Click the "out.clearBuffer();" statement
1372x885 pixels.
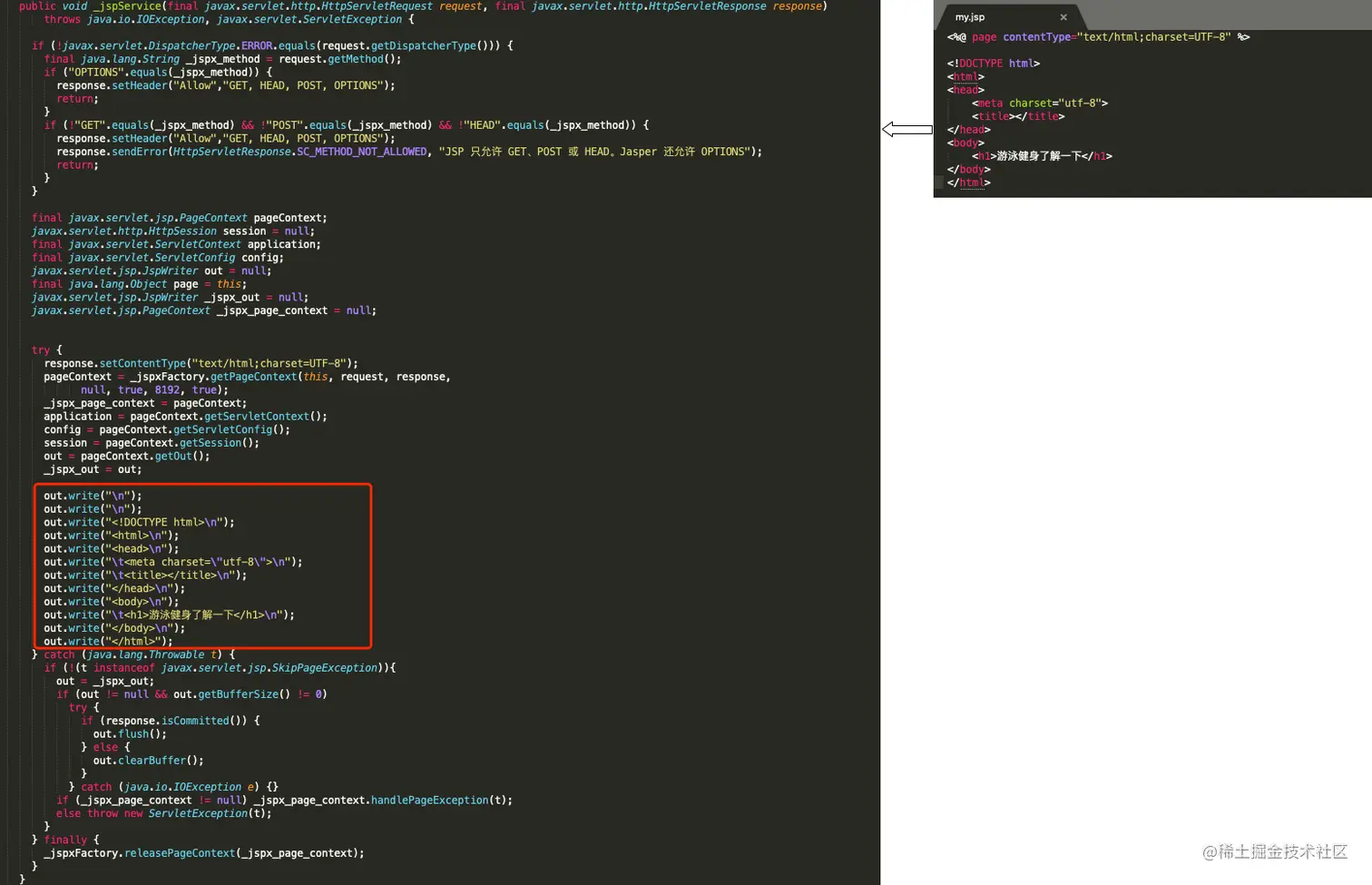(x=148, y=761)
